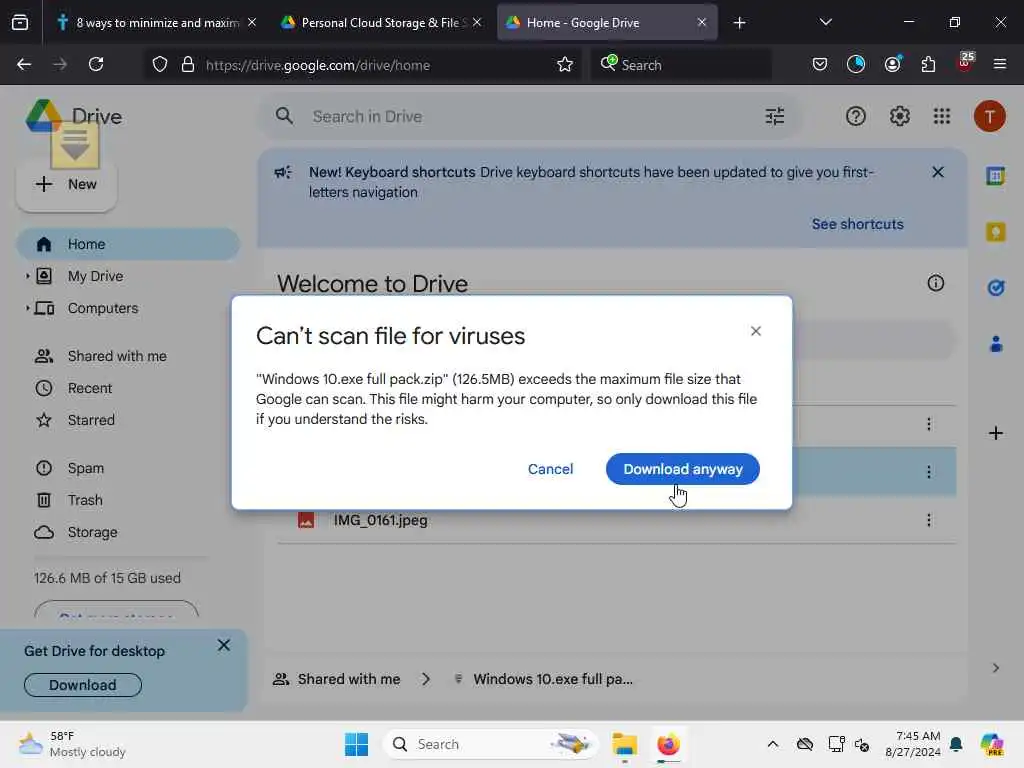The height and width of the screenshot is (768, 1024).
Task: Open Starred in sidebar
Action: (x=91, y=420)
